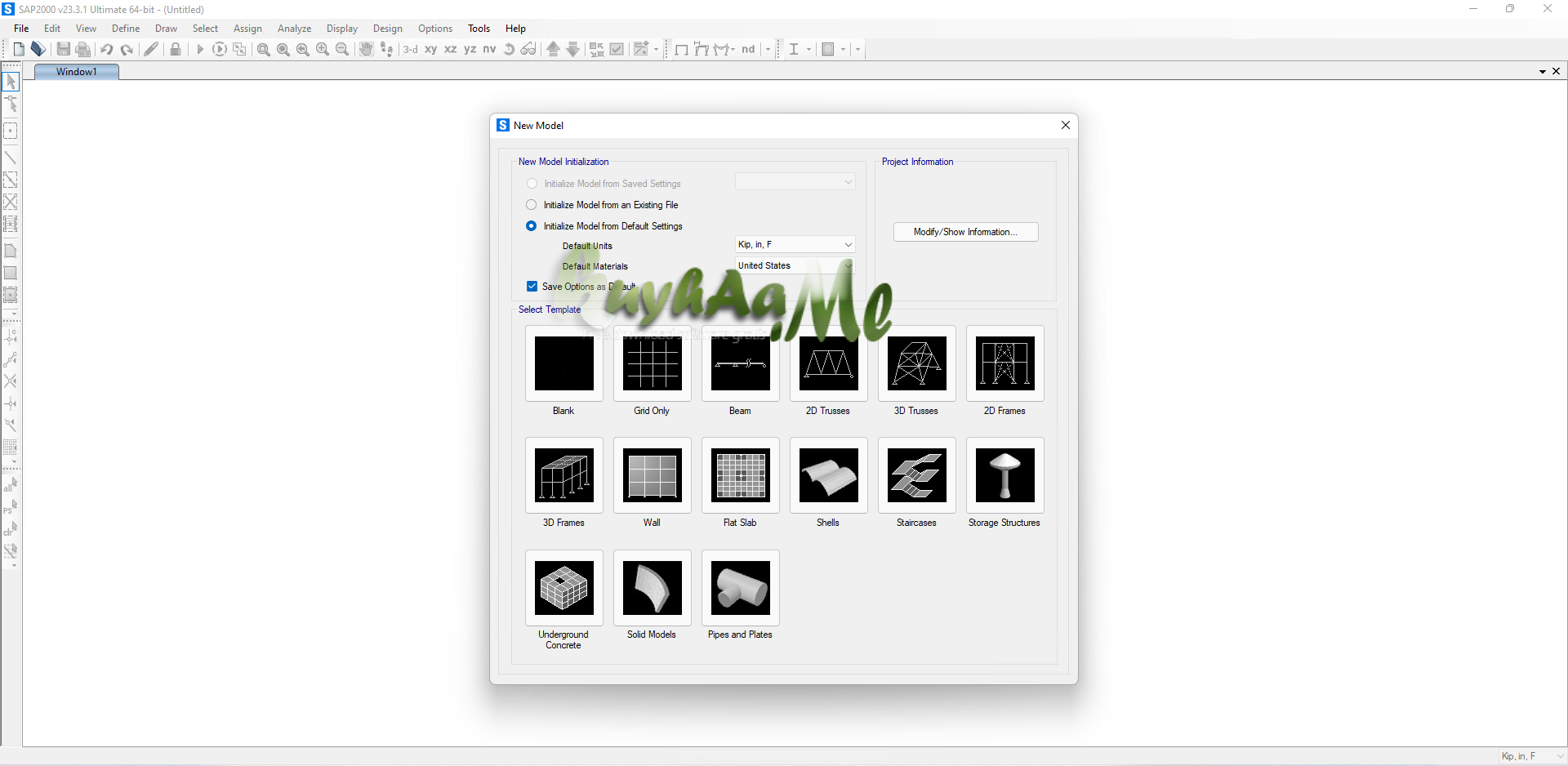This screenshot has height=766, width=1568.
Task: Click the Move Down in List arrow
Action: 573,49
